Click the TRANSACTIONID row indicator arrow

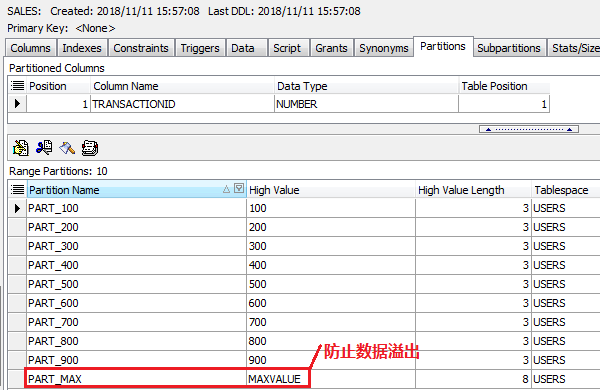[17, 104]
